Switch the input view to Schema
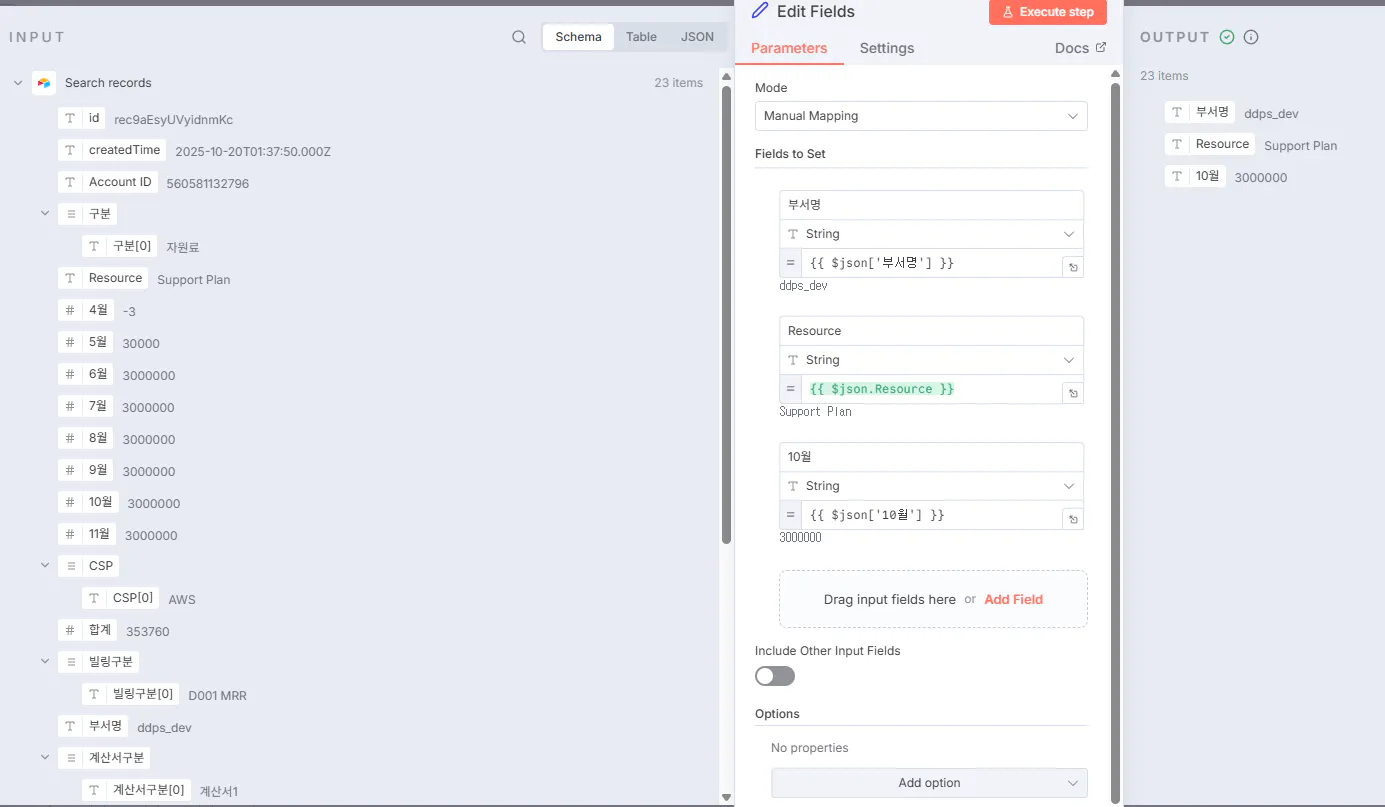 coord(579,37)
